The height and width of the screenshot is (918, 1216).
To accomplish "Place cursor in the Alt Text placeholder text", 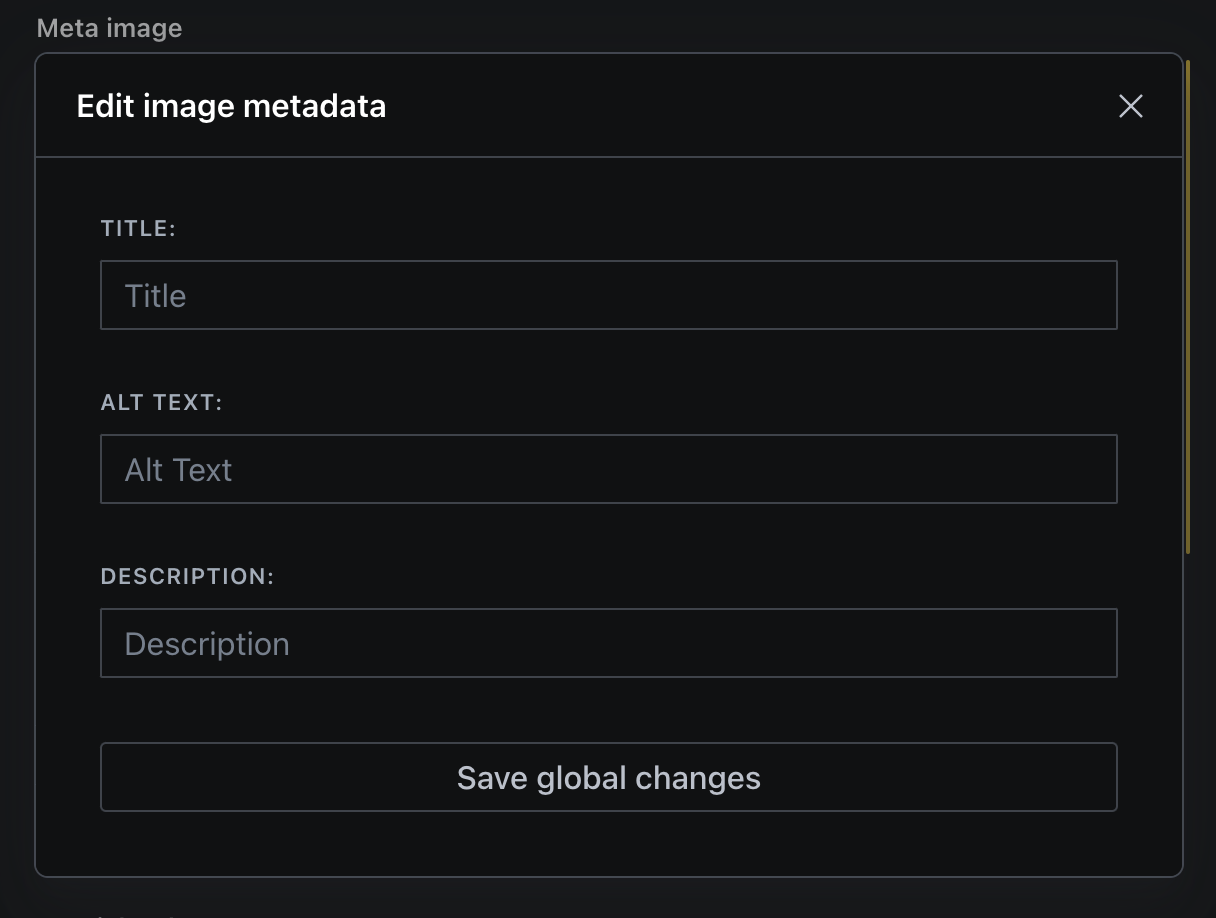I will (177, 468).
